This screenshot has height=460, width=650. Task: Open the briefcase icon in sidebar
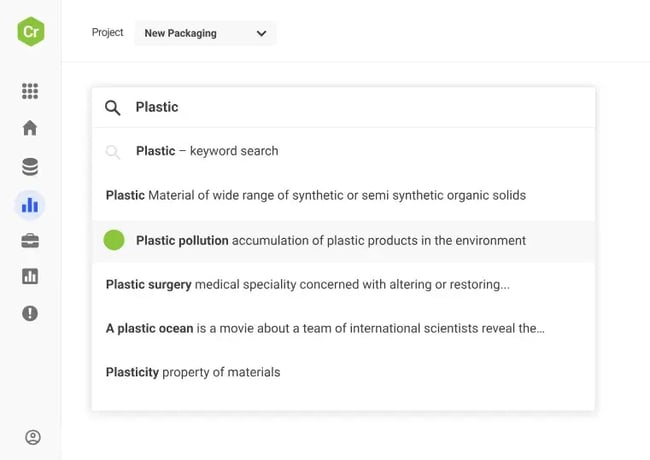30,241
